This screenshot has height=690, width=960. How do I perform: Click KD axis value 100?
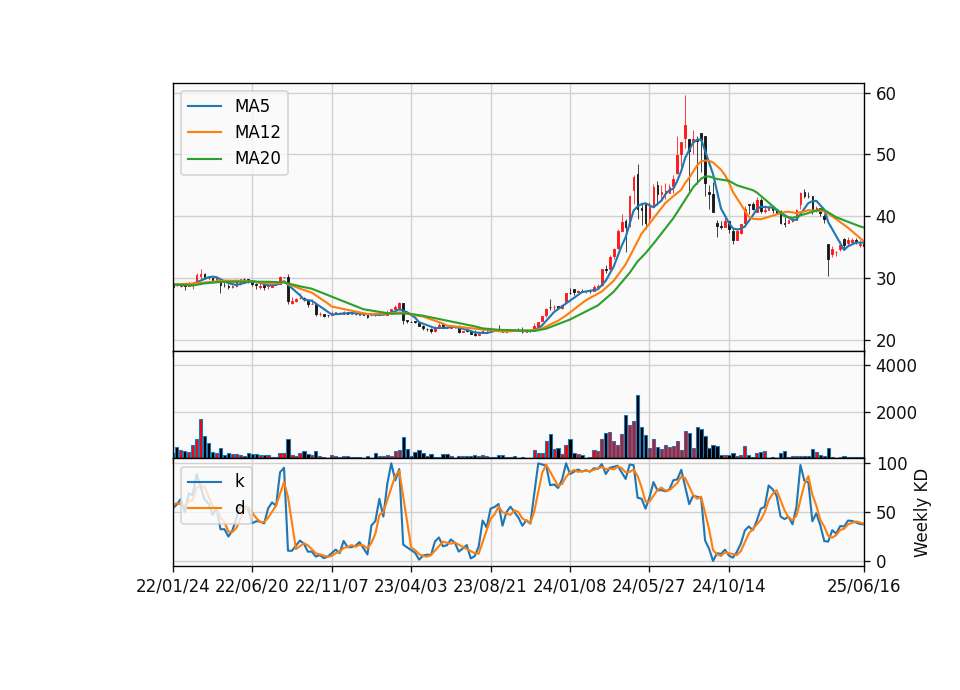(x=892, y=464)
